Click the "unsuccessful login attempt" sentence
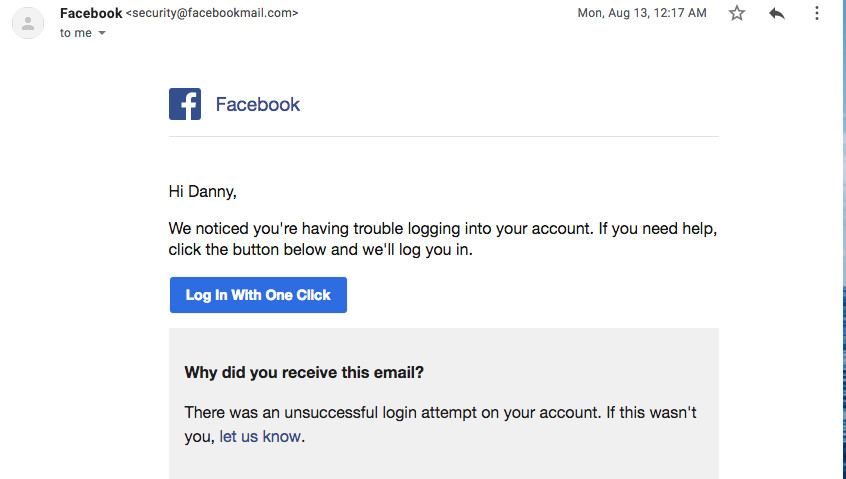 tap(440, 412)
